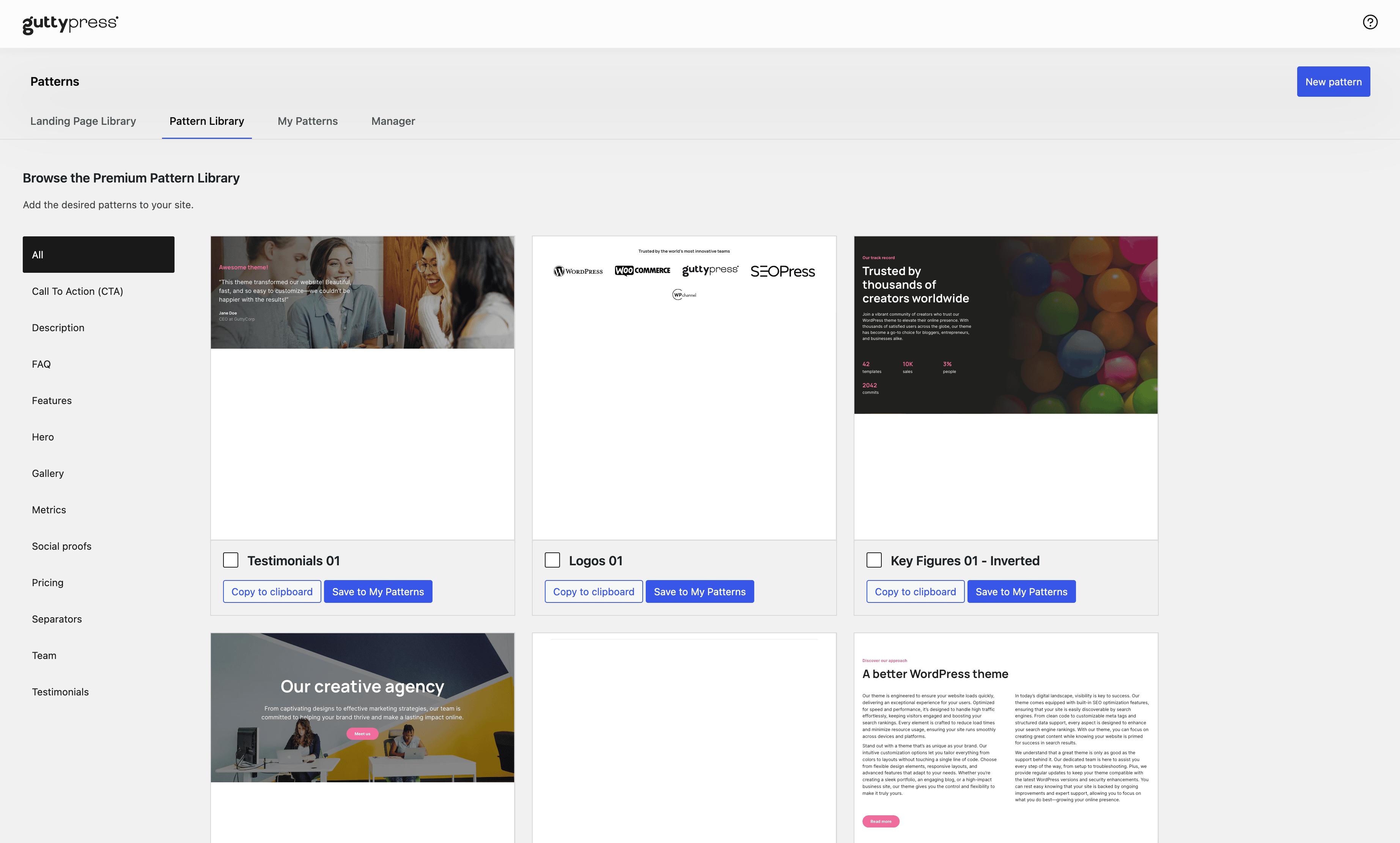Image resolution: width=1400 pixels, height=843 pixels.
Task: Show Pricing patterns
Action: (98, 582)
